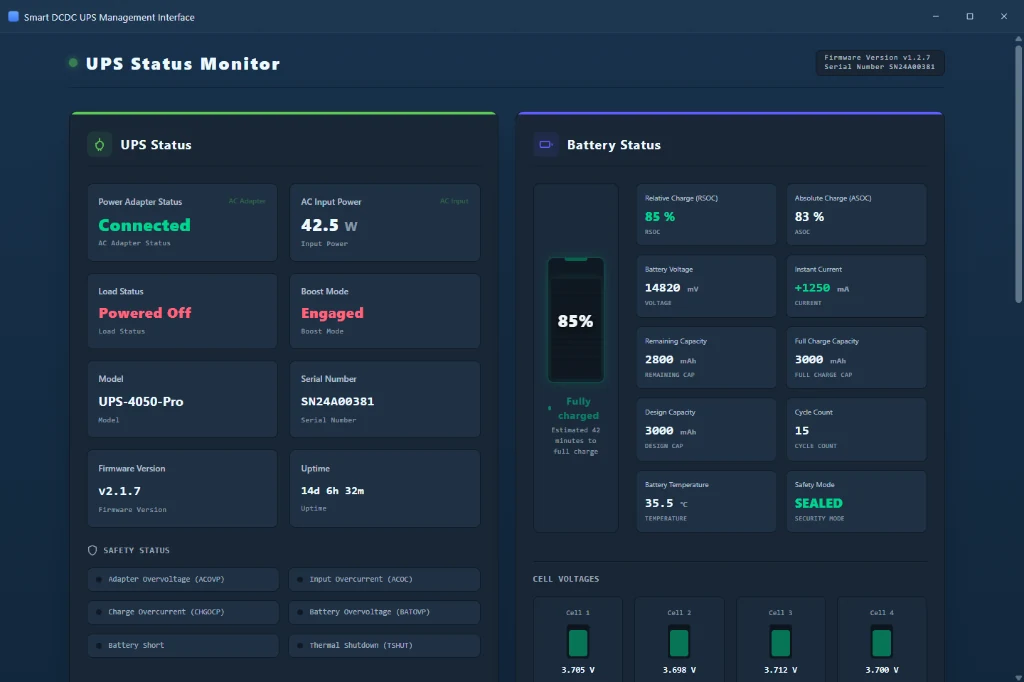Click the red "Powered Off" load status
Image resolution: width=1024 pixels, height=682 pixels.
pyautogui.click(x=145, y=313)
